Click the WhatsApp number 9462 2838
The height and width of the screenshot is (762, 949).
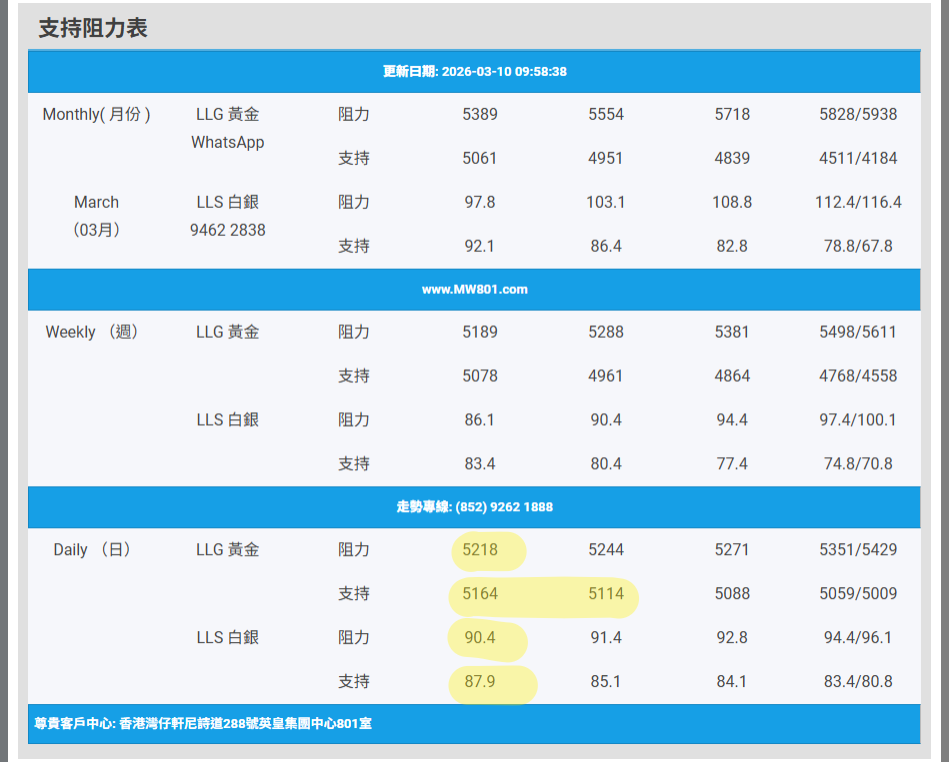pyautogui.click(x=227, y=230)
